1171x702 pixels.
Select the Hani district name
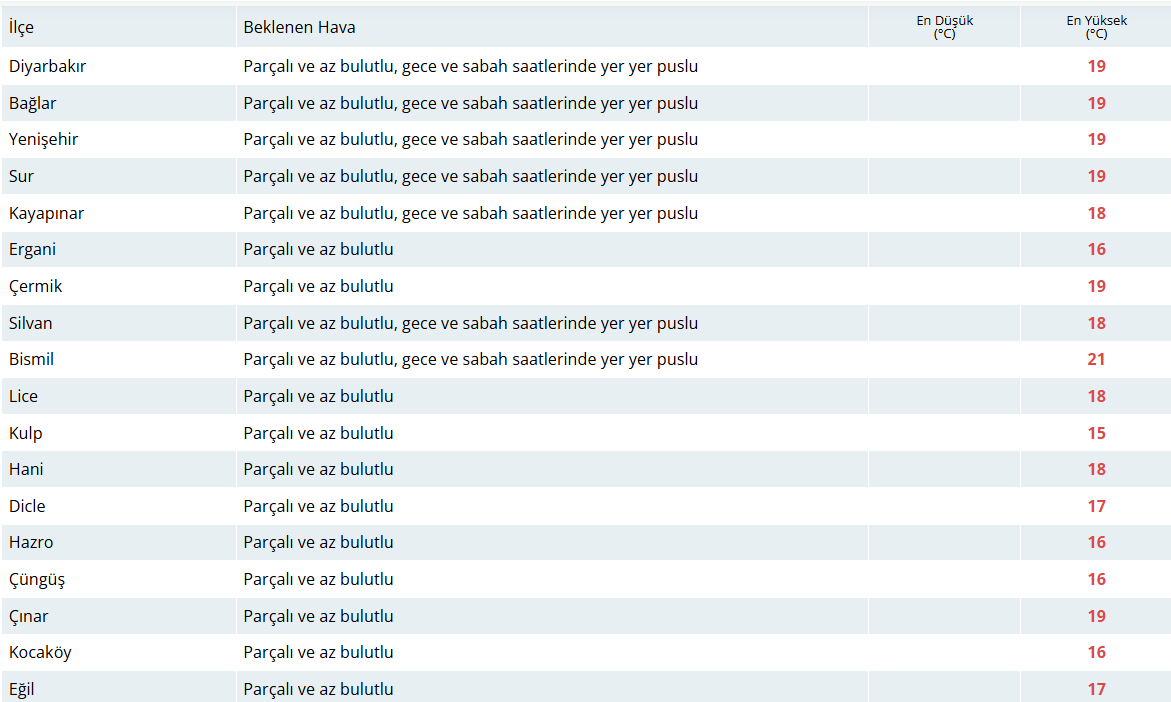26,470
